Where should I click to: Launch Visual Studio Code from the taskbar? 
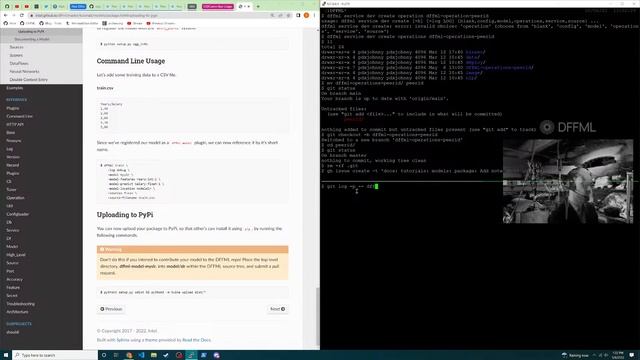[141, 355]
